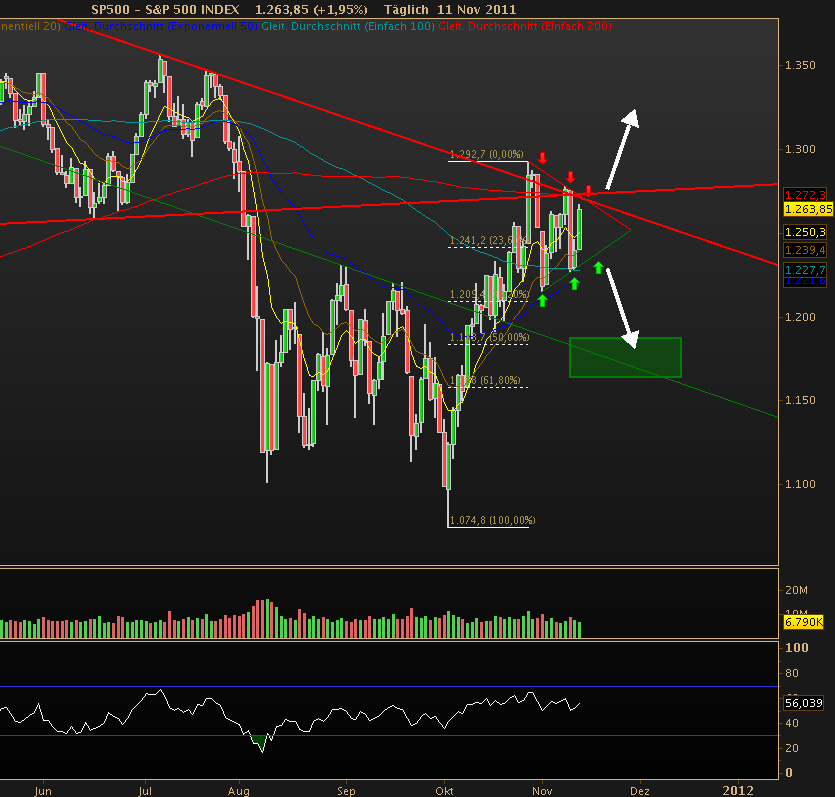The width and height of the screenshot is (835, 797).
Task: Click the 11 Nov 2011 date label
Action: tap(477, 10)
